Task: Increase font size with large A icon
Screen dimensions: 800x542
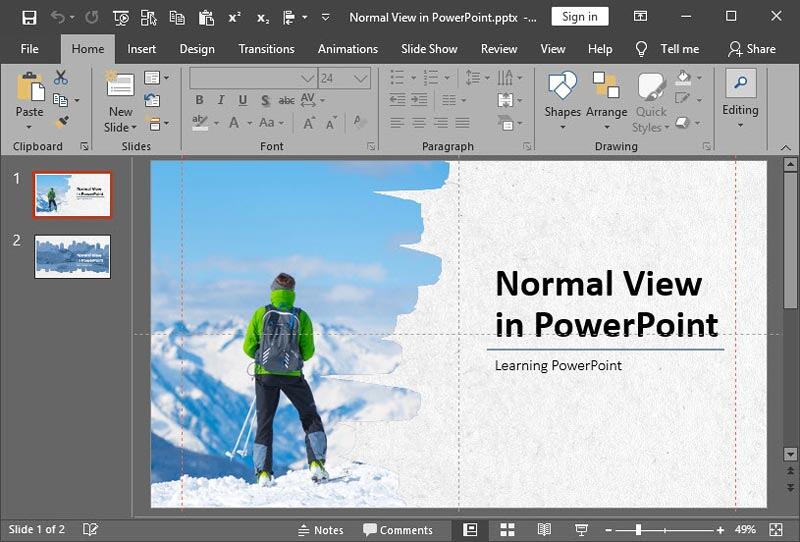Action: [309, 123]
